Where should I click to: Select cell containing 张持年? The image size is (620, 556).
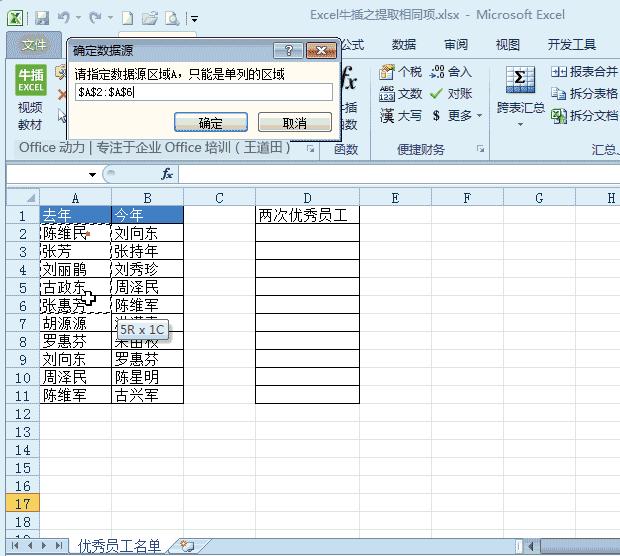coord(147,251)
